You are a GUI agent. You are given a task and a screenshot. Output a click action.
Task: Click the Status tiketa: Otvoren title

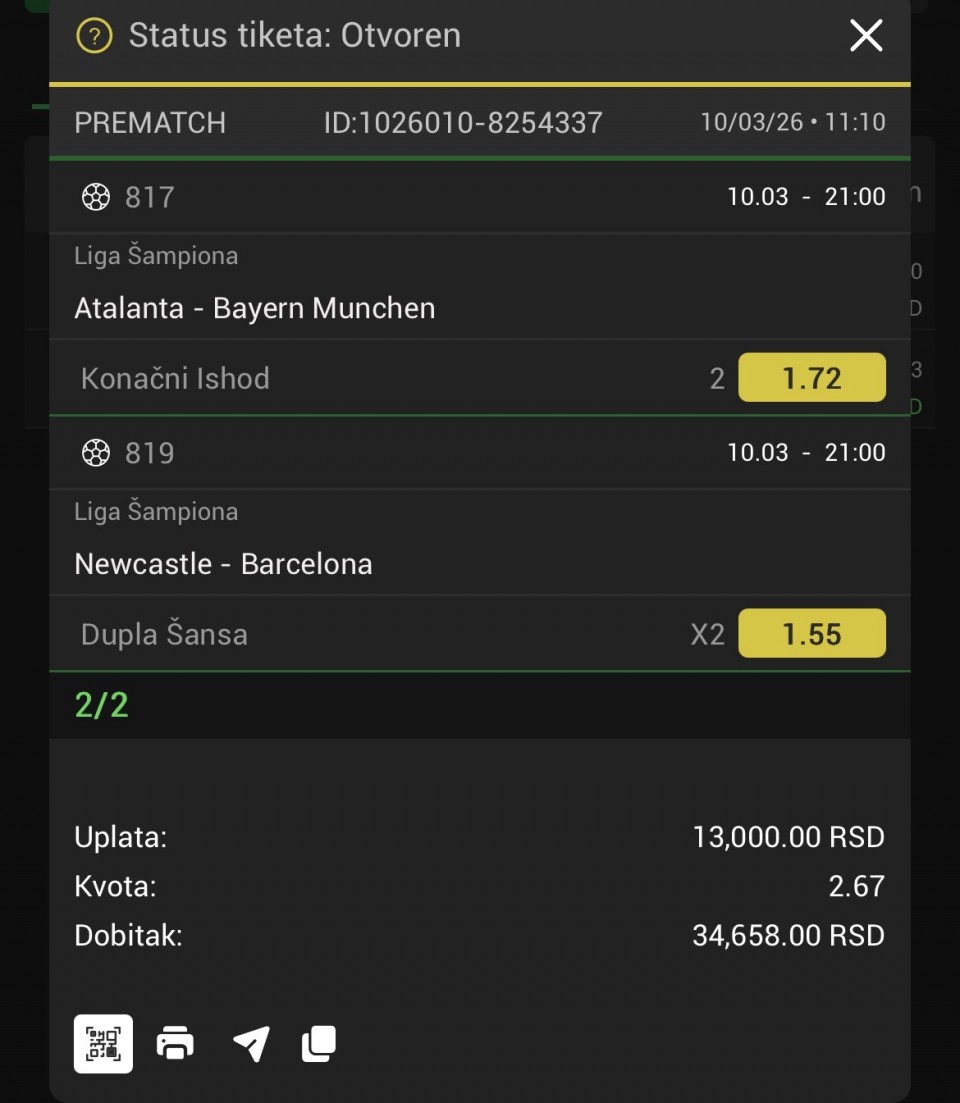[295, 36]
